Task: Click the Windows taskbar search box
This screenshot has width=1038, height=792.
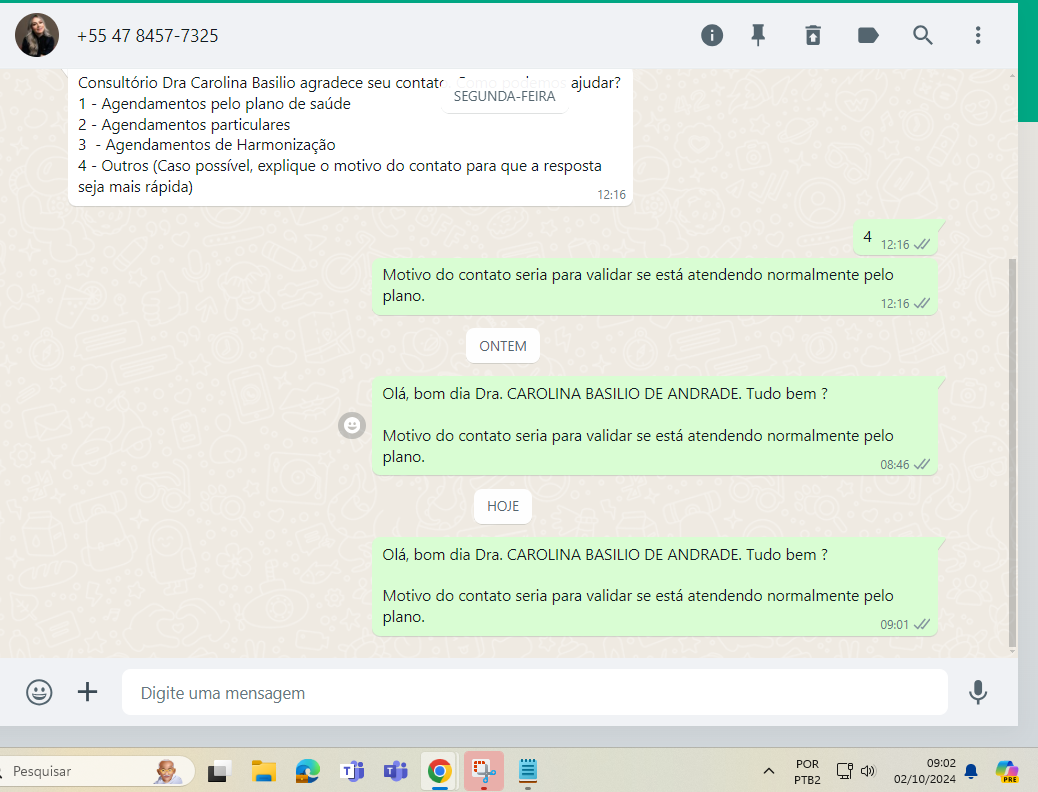Action: (97, 771)
